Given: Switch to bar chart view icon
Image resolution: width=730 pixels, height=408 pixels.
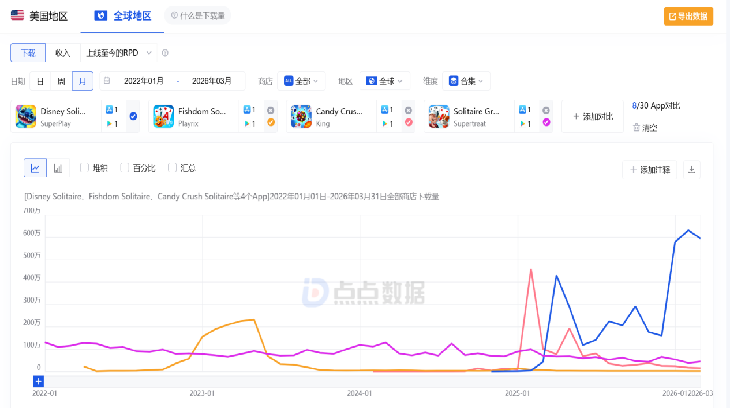Looking at the screenshot, I should coord(58,168).
